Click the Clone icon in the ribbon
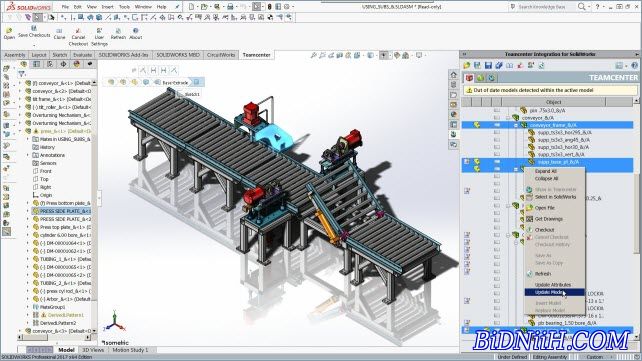642x361 pixels. 59,31
